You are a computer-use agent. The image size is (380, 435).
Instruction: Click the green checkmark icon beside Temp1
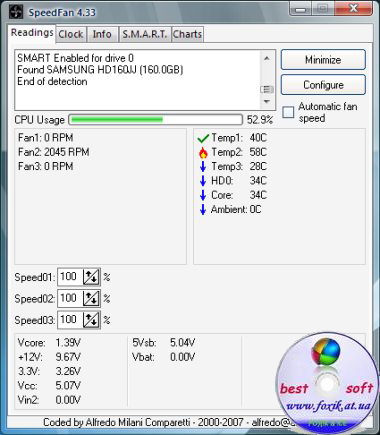pos(203,138)
